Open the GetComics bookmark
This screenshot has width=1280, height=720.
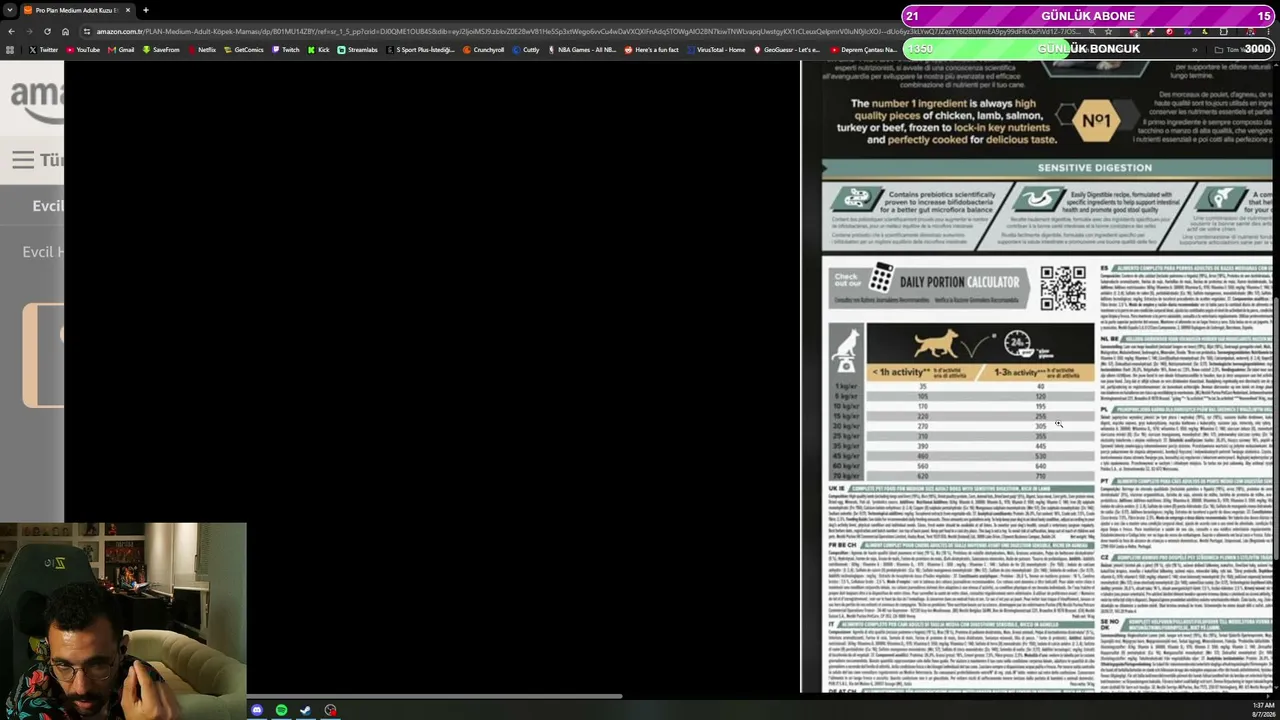244,49
